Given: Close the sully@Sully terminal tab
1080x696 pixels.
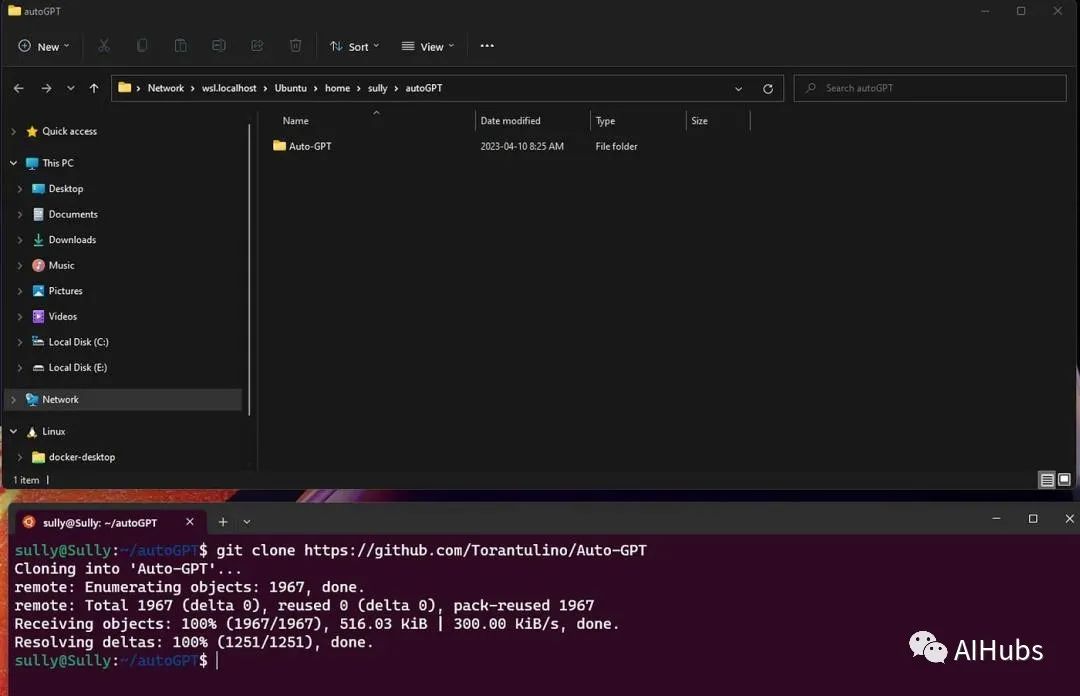Looking at the screenshot, I should [189, 522].
